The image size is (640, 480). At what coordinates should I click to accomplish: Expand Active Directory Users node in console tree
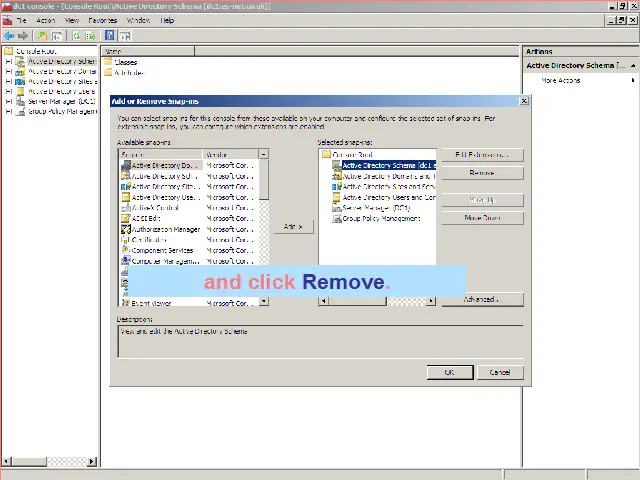pyautogui.click(x=9, y=91)
